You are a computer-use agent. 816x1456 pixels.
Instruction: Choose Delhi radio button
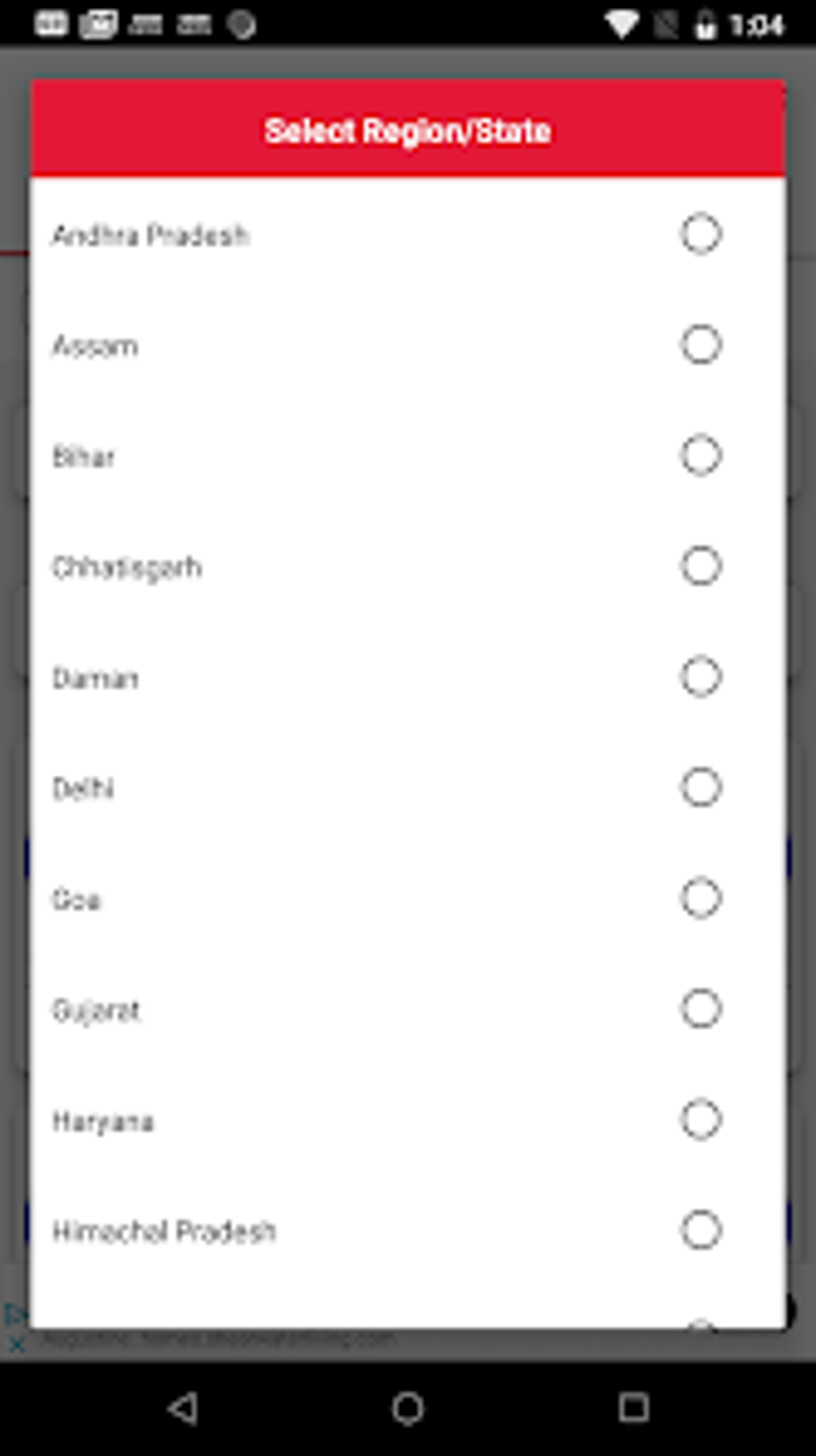(701, 788)
